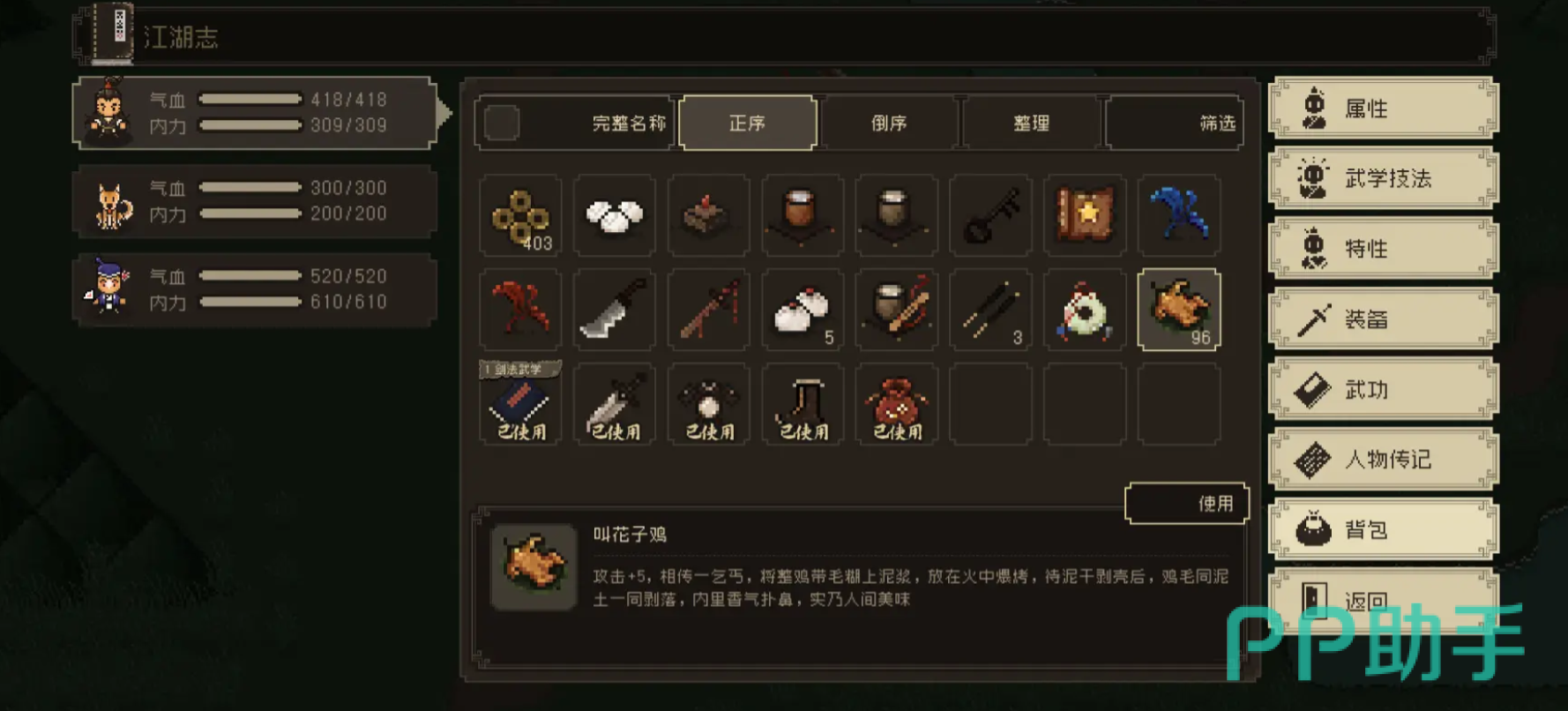Select the cleaver knife item

[615, 311]
